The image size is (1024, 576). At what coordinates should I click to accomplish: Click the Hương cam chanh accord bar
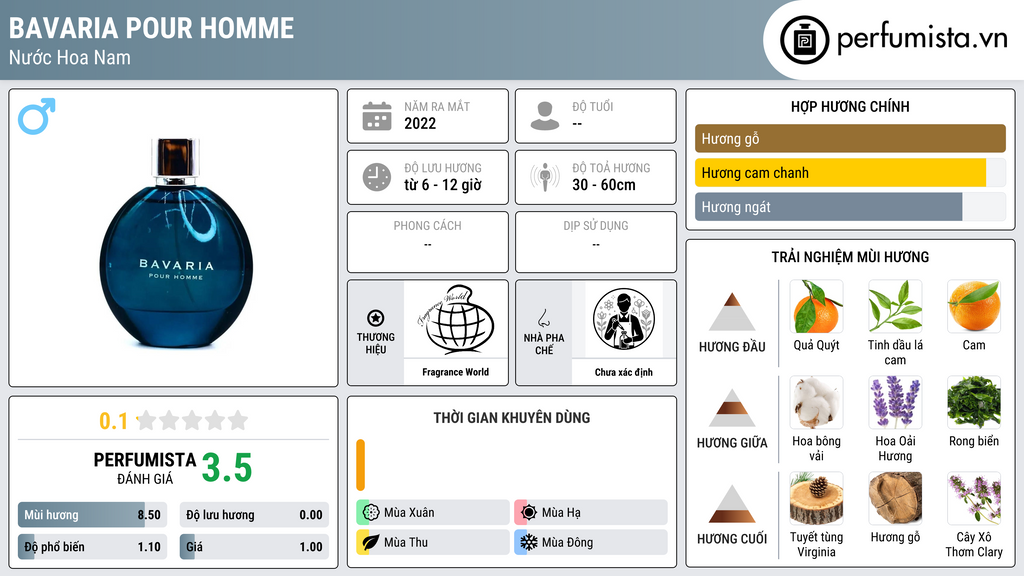[x=850, y=173]
